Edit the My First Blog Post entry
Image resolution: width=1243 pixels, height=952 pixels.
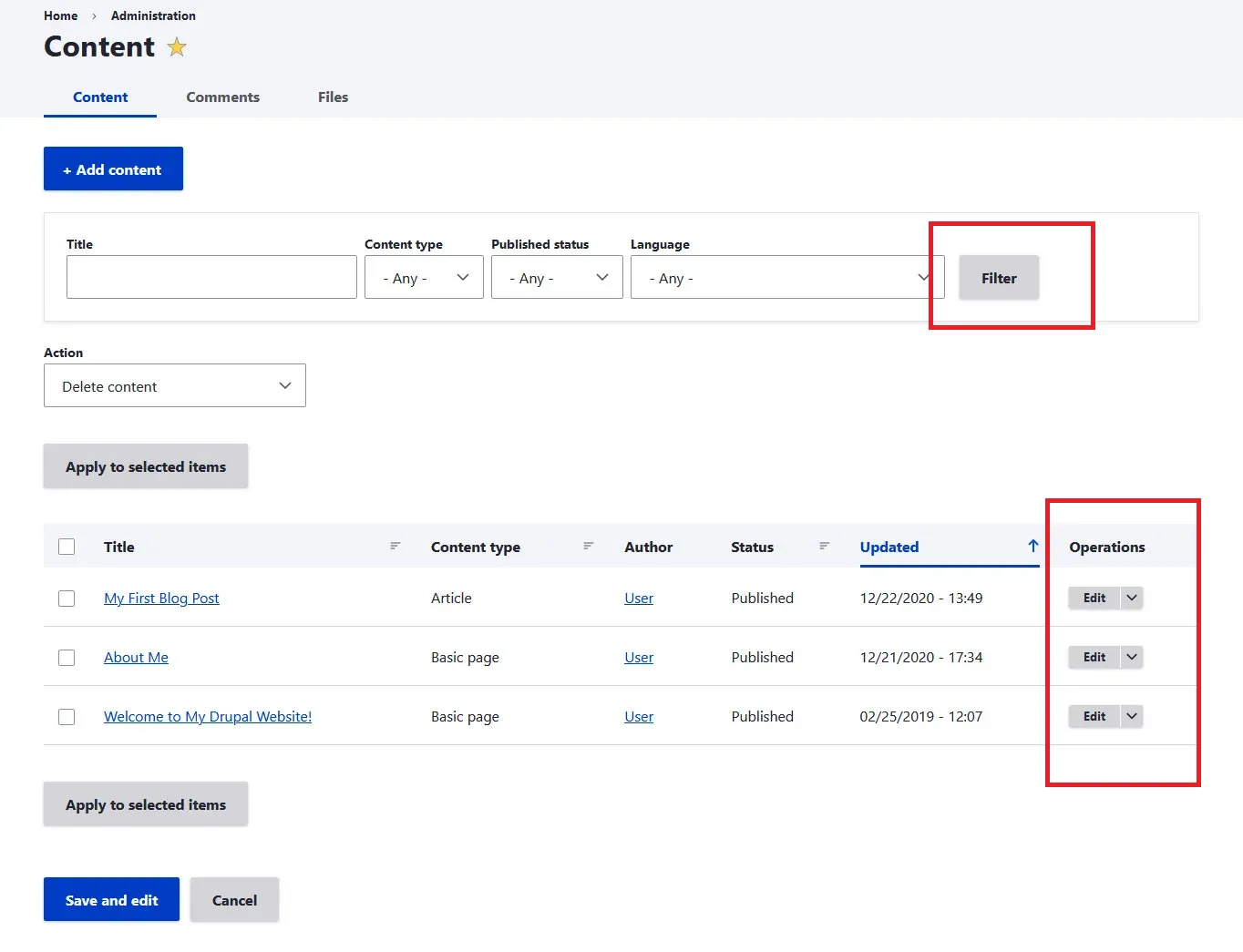click(x=1094, y=598)
